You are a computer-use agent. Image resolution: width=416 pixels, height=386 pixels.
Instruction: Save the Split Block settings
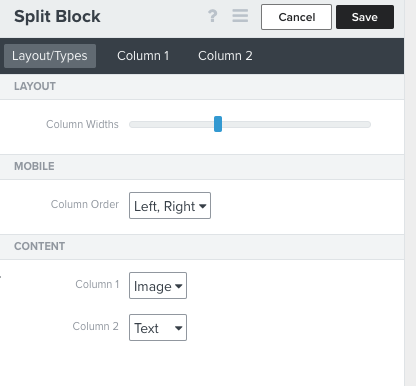pos(365,17)
